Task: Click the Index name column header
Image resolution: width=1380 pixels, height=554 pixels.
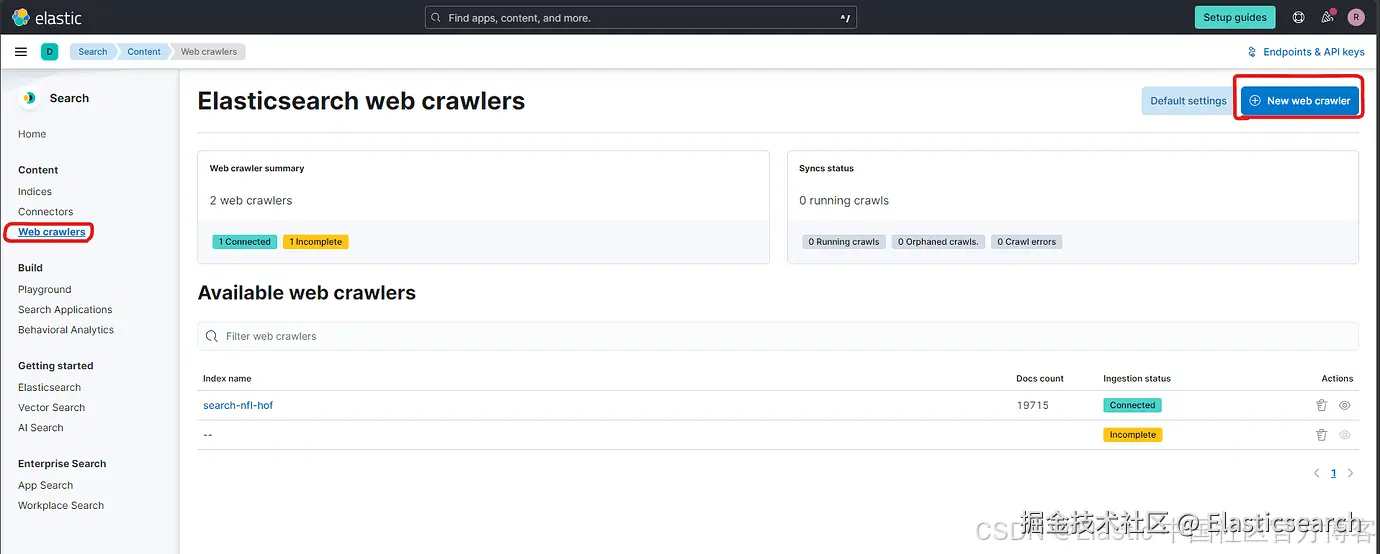Action: (x=227, y=379)
